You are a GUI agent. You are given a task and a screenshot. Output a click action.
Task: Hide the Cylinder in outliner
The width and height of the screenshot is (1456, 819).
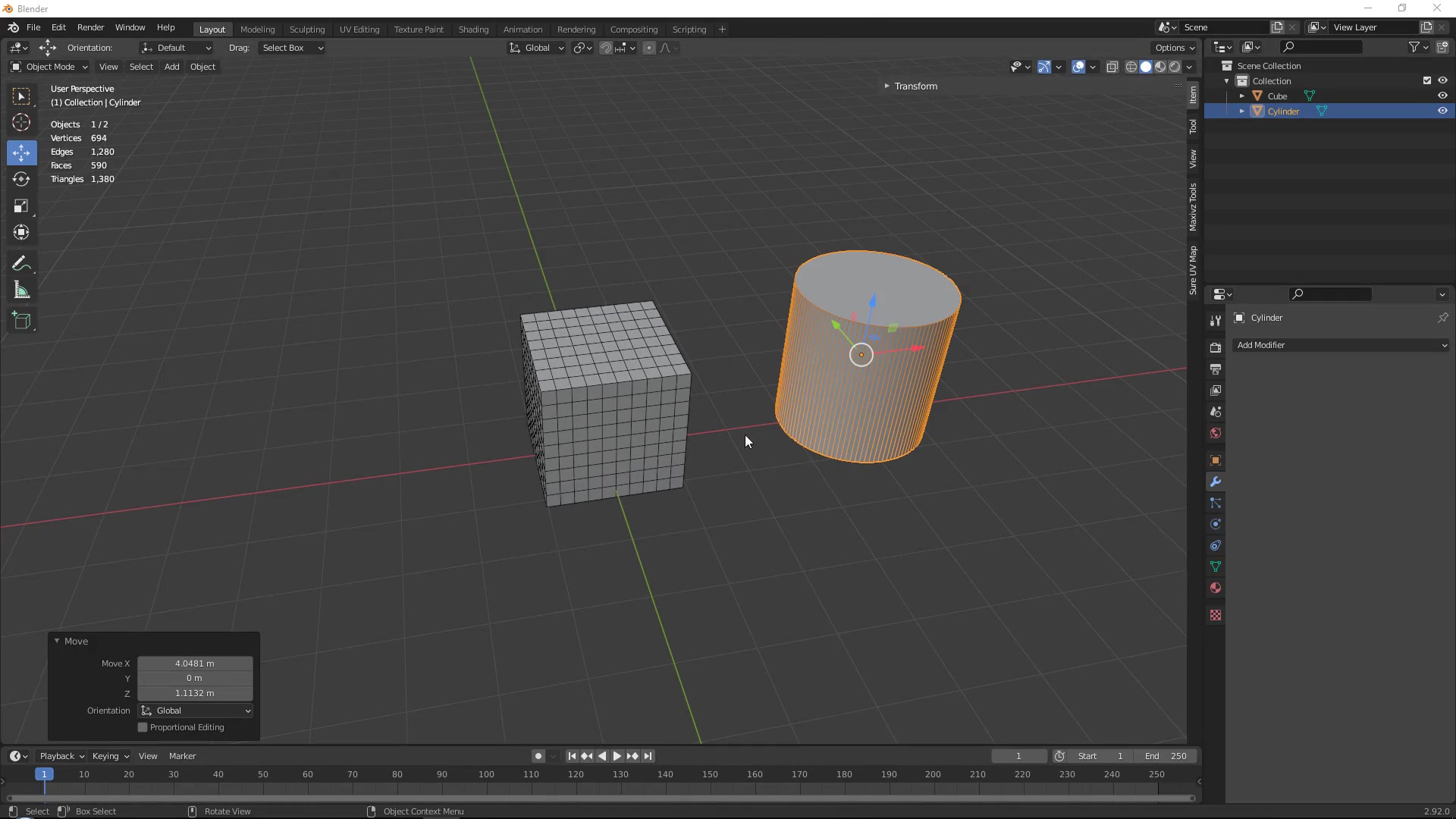pyautogui.click(x=1442, y=111)
